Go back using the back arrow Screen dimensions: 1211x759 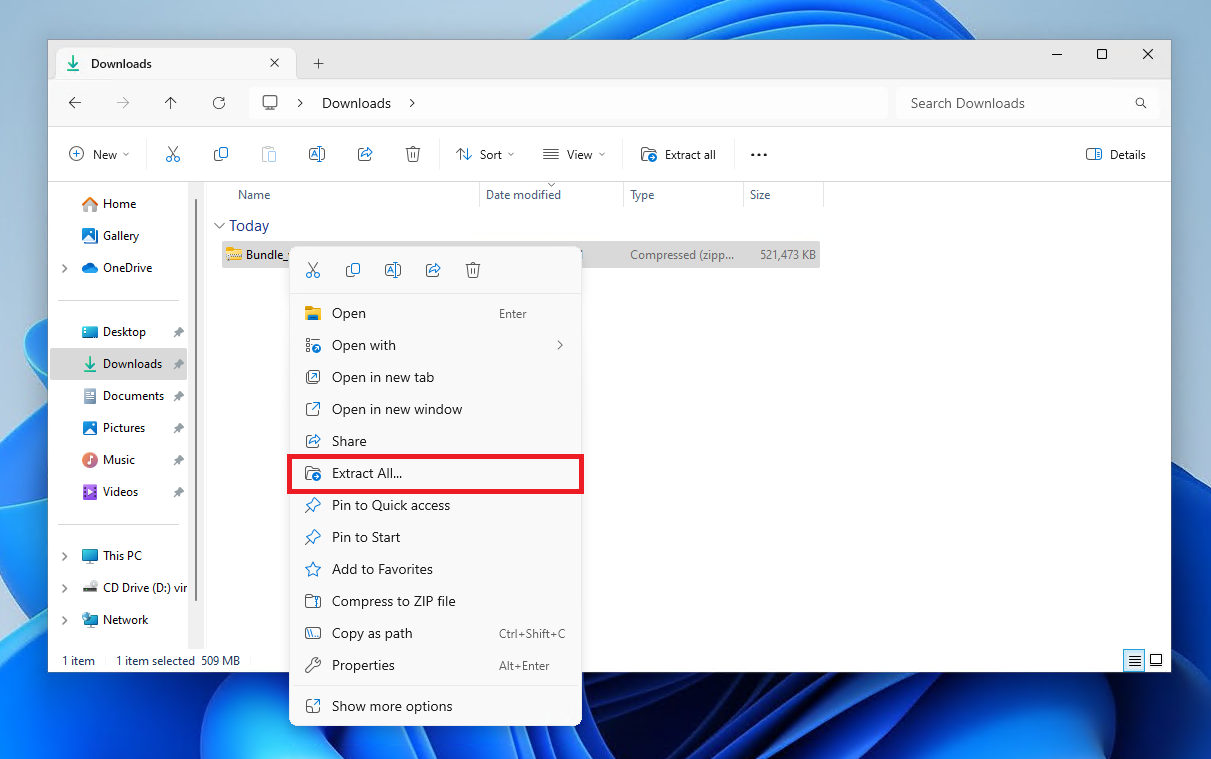75,102
